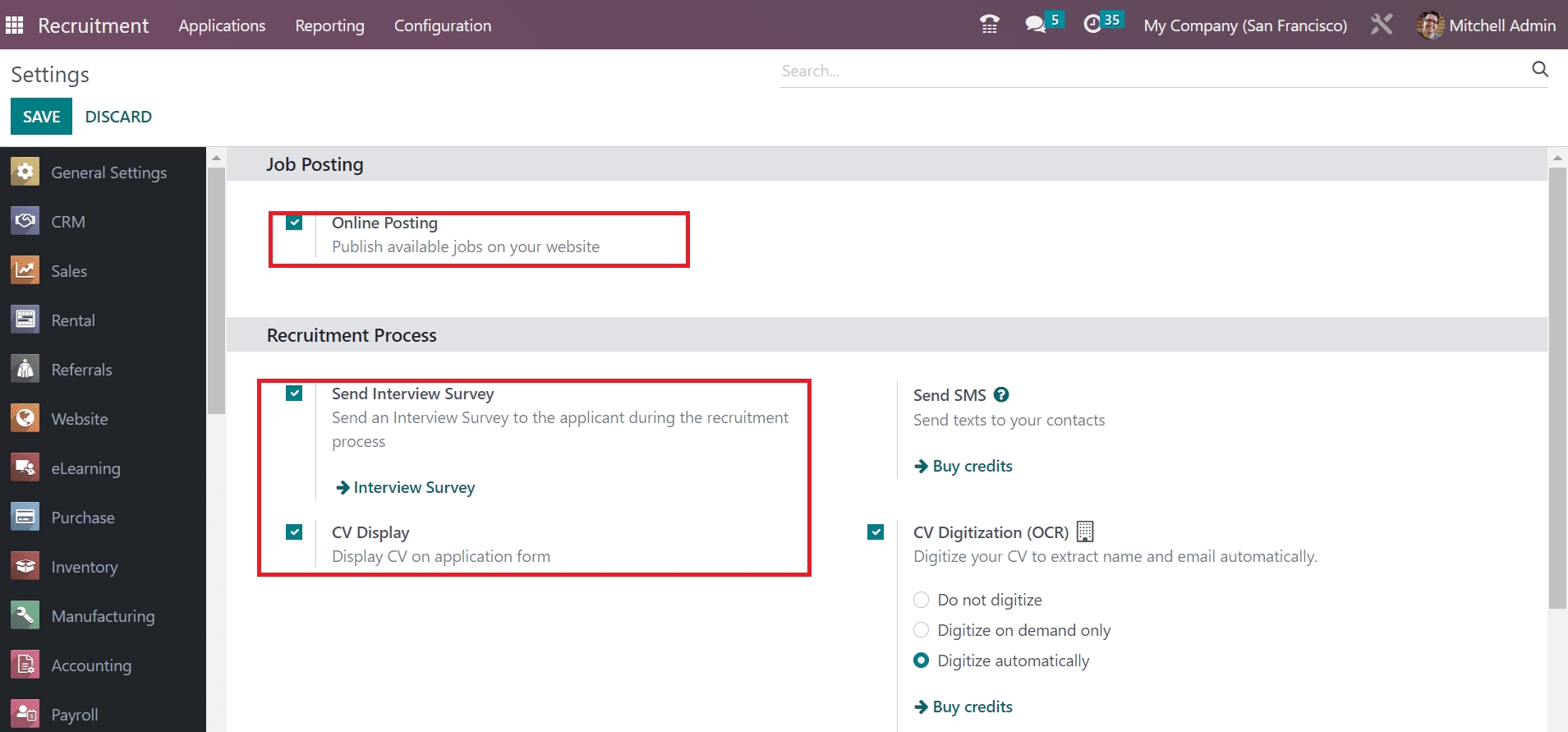This screenshot has width=1568, height=732.
Task: Expand the Reporting menu
Action: pyautogui.click(x=329, y=25)
